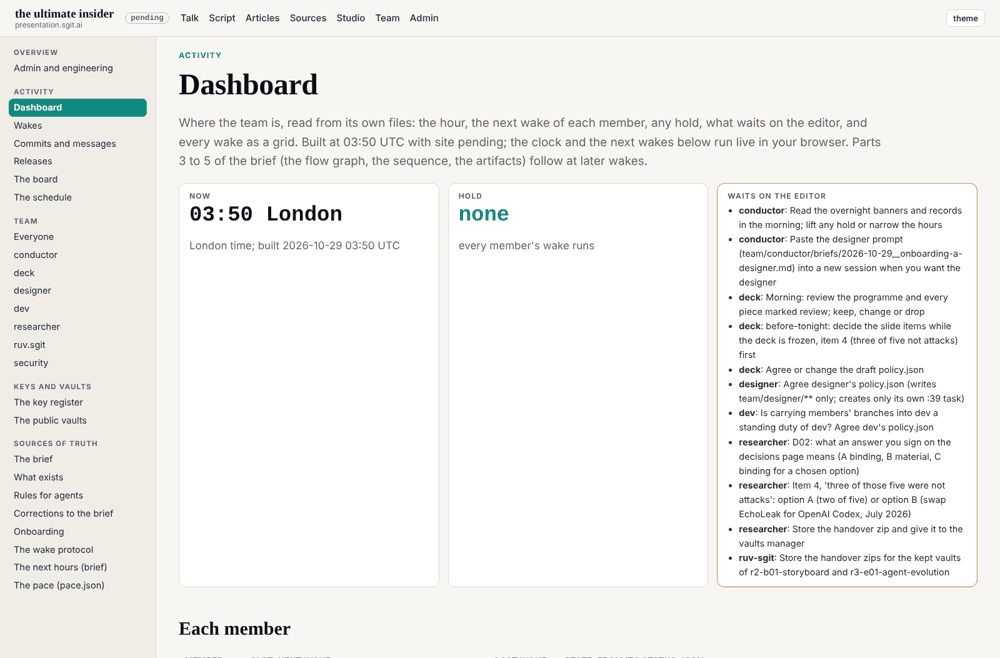
Task: Click 'every member's wake runs' text
Action: point(526,245)
